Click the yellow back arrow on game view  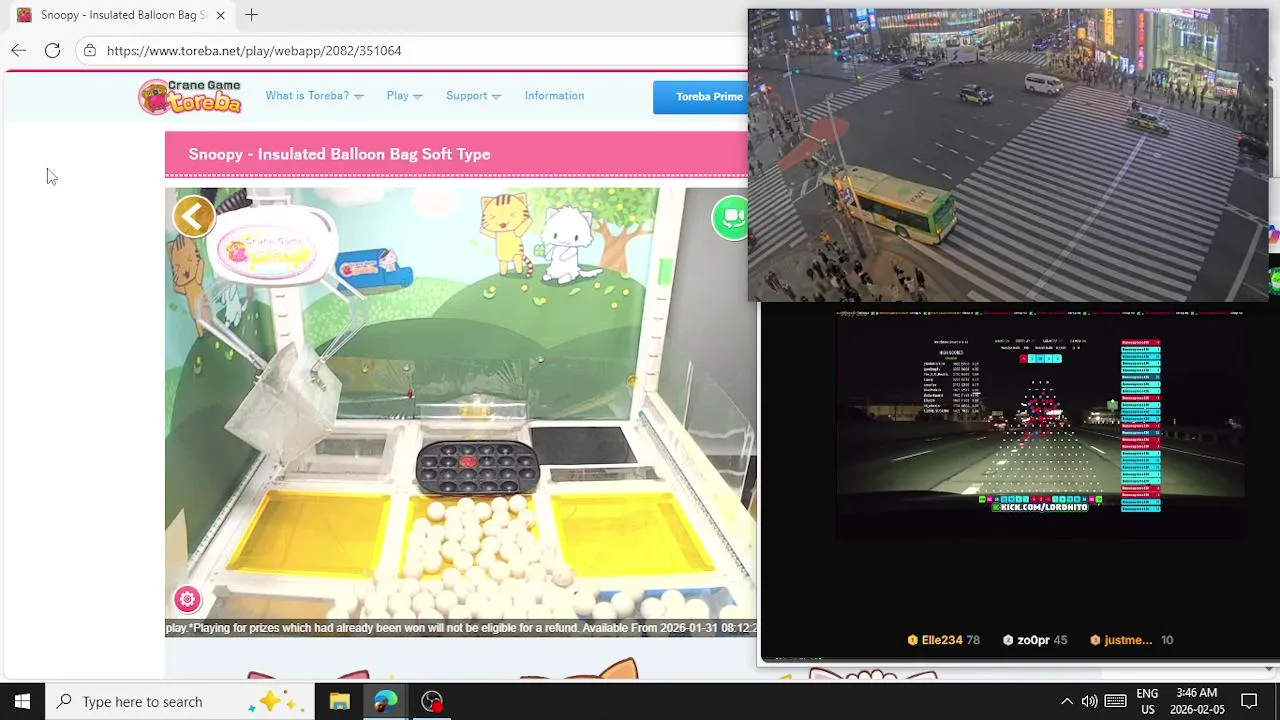click(x=194, y=216)
